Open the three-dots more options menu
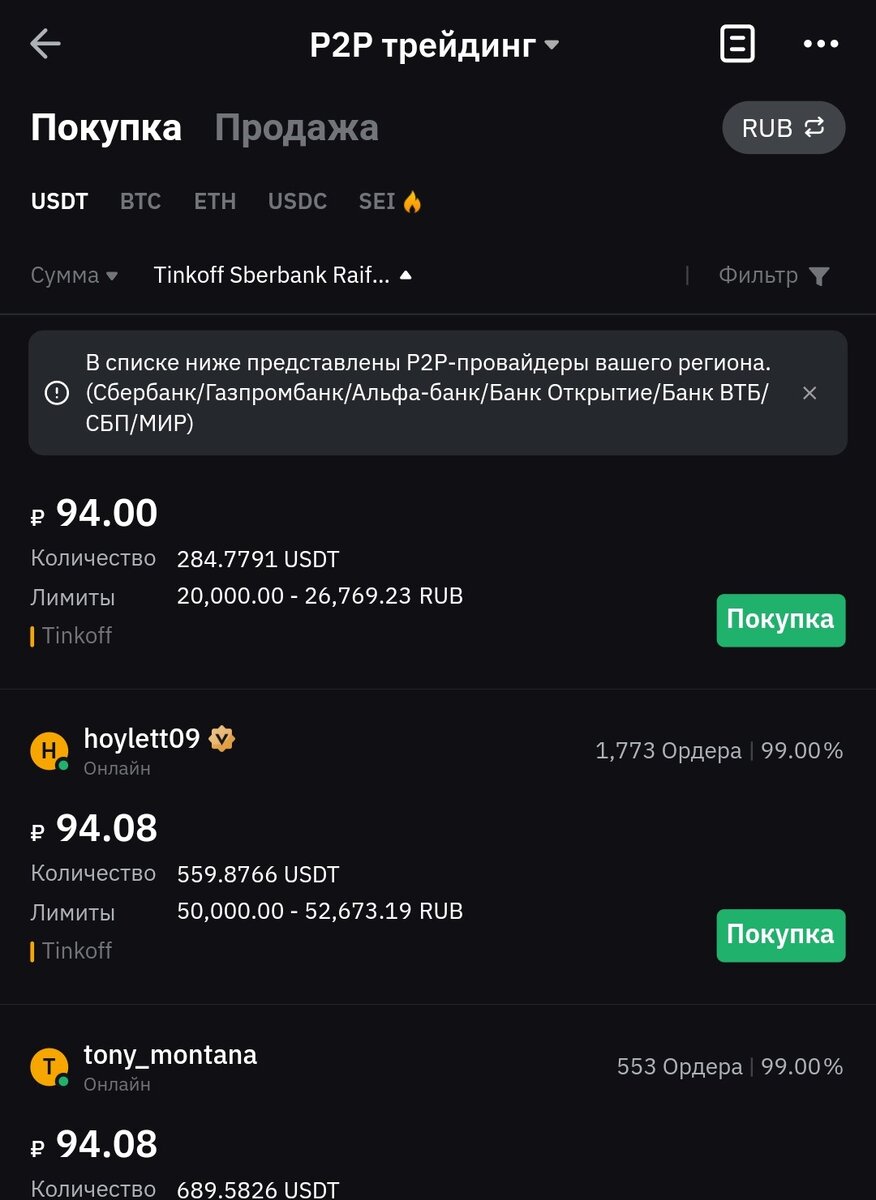The width and height of the screenshot is (876, 1200). pos(821,44)
